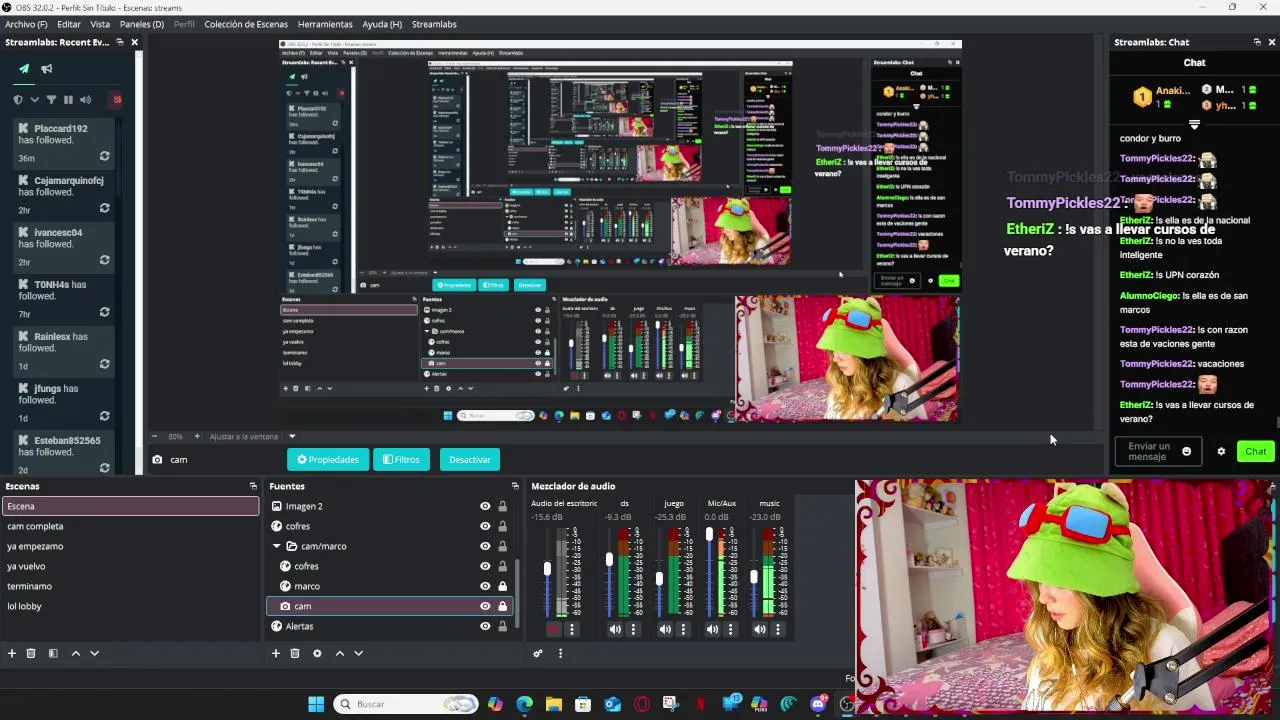Open scene filters icon in Escenas toolbar
1280x720 pixels.
tap(53, 653)
